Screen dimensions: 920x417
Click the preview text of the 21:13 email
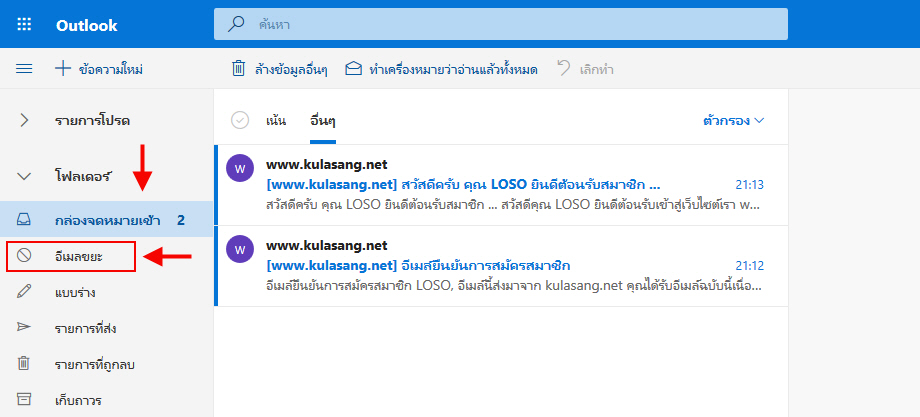click(513, 206)
